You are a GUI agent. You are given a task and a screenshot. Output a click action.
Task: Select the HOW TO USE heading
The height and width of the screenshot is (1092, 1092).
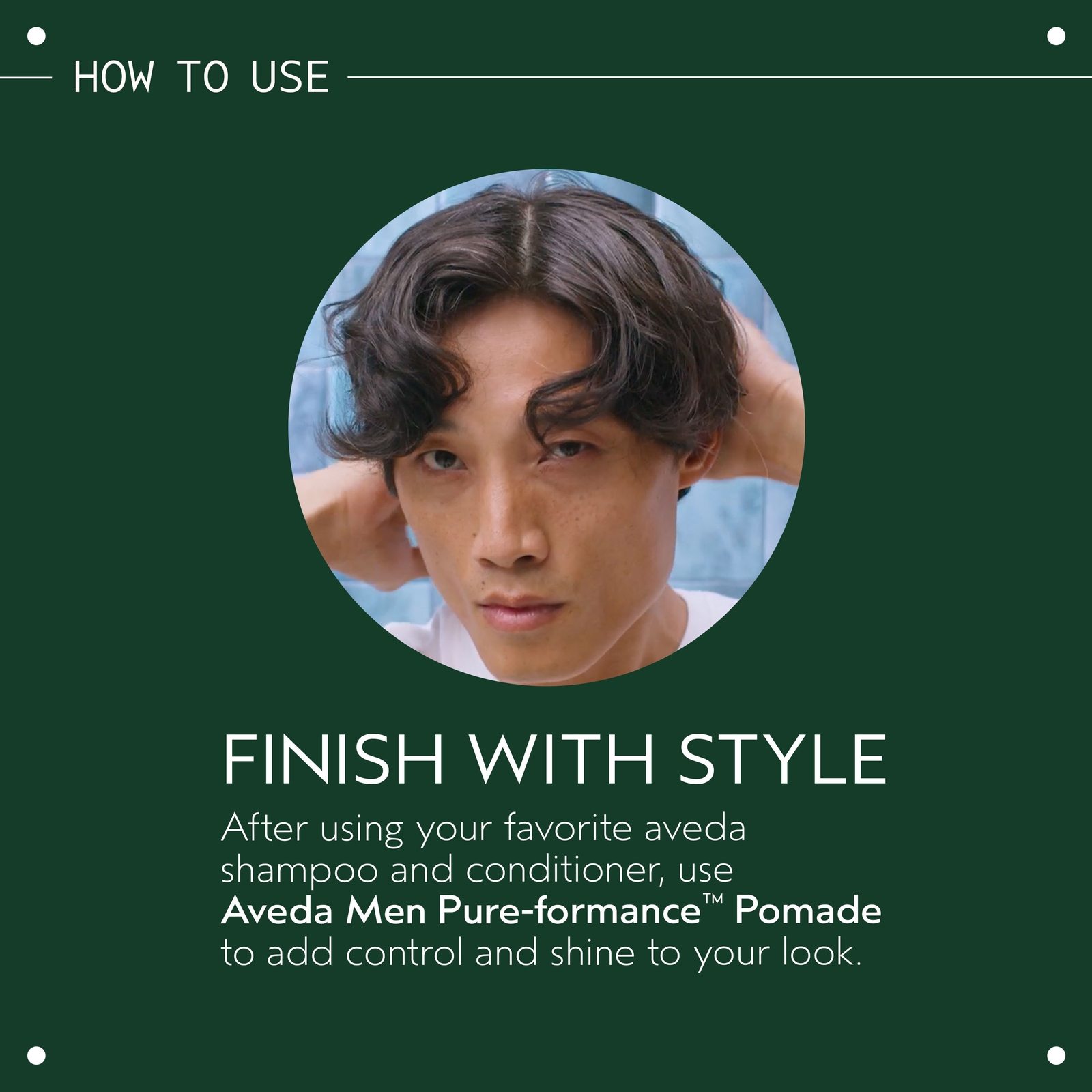201,77
